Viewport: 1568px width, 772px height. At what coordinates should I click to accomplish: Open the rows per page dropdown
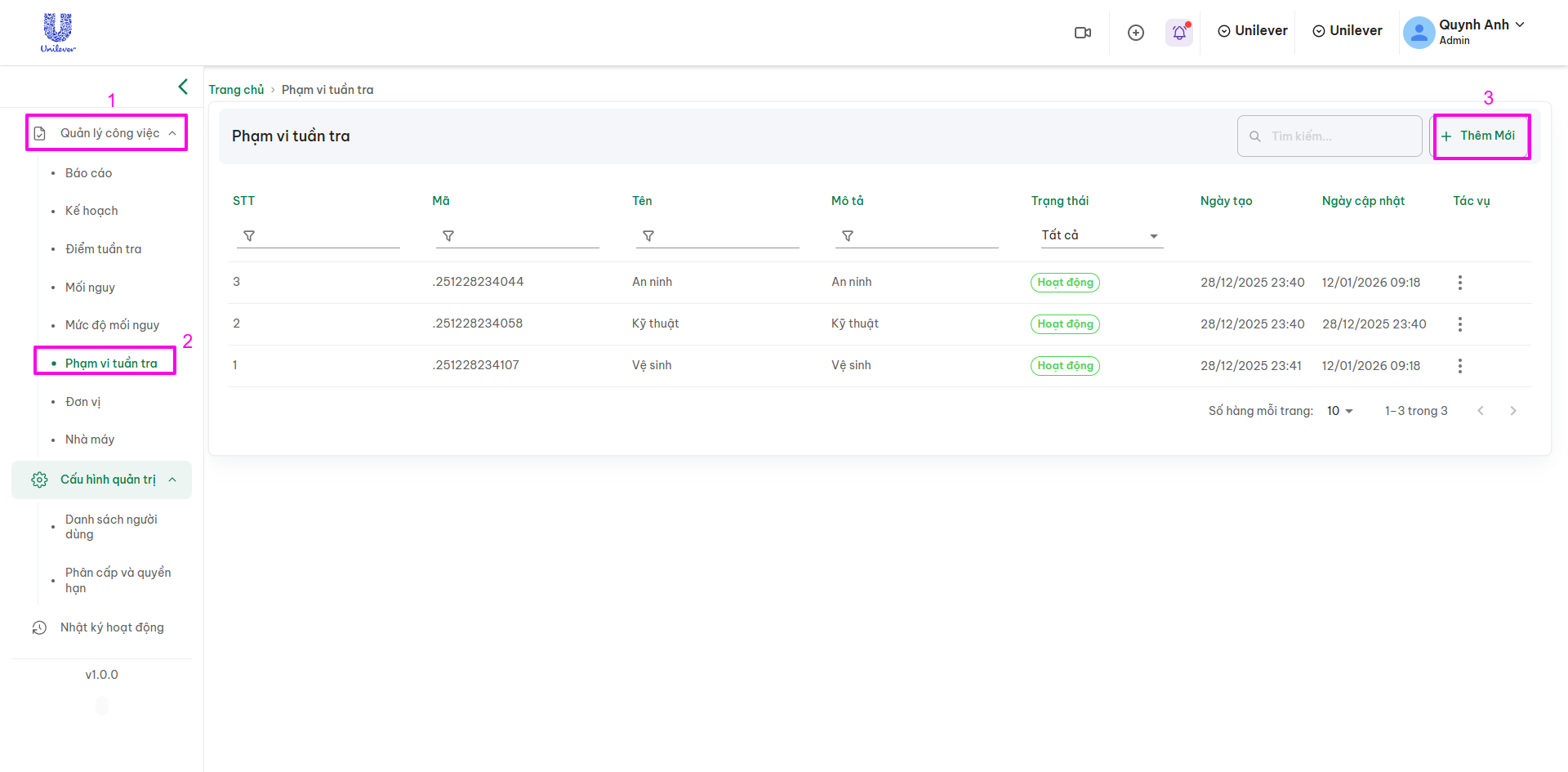point(1339,411)
